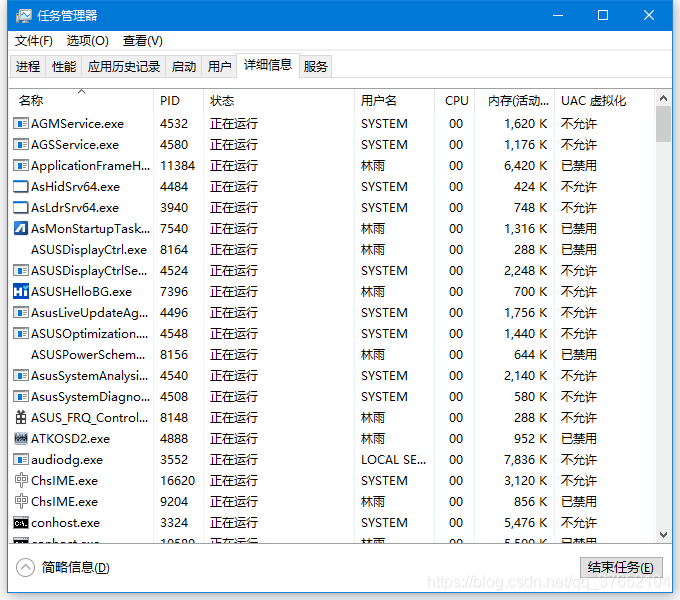
Task: Maximize the Task Manager window
Action: click(x=602, y=16)
